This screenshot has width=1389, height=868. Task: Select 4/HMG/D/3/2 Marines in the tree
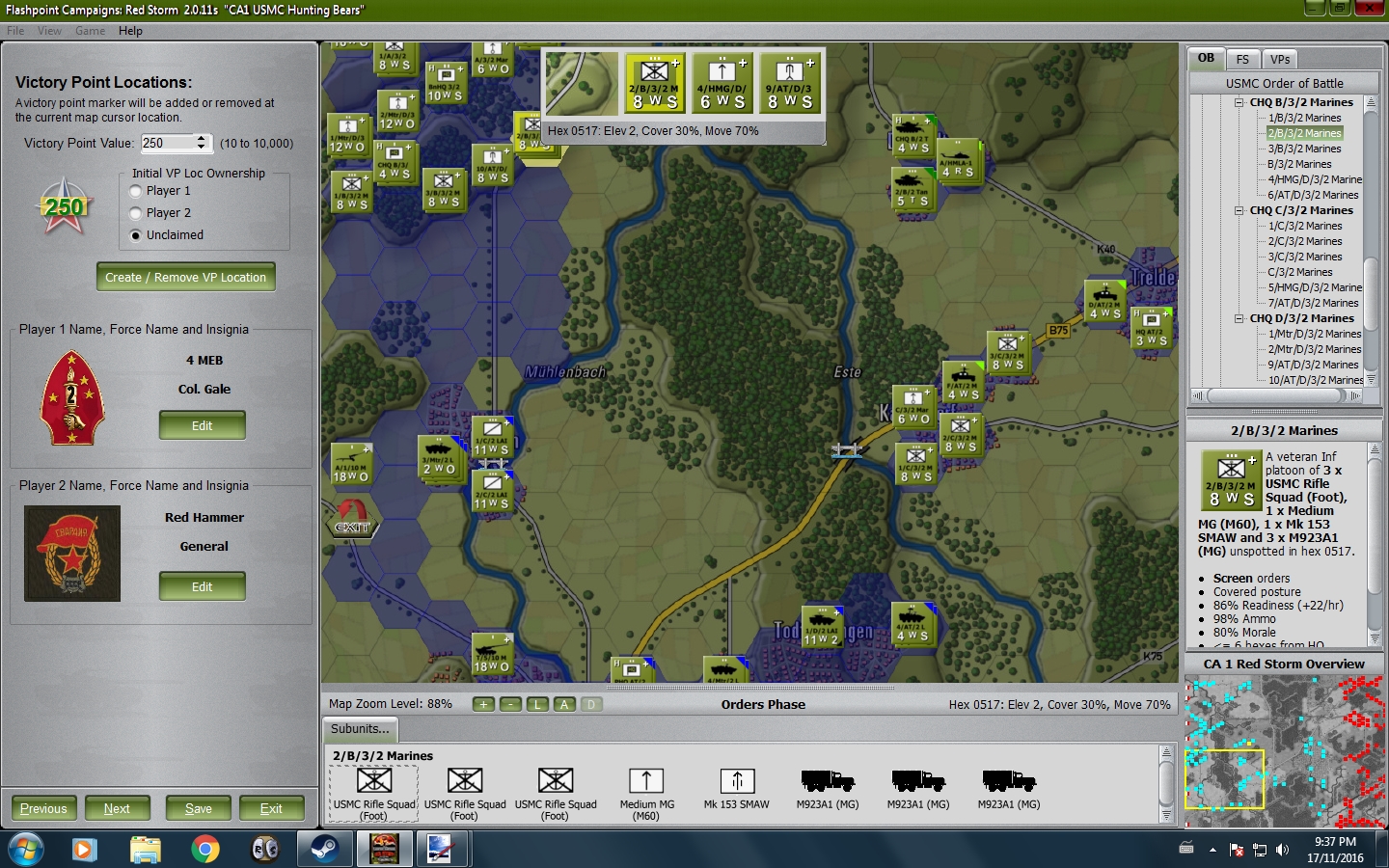click(1315, 179)
